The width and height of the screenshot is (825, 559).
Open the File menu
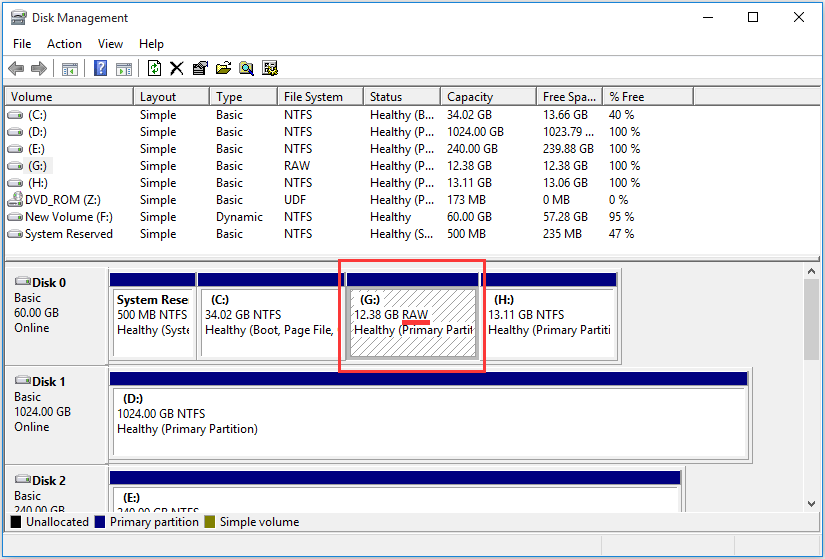coord(22,44)
